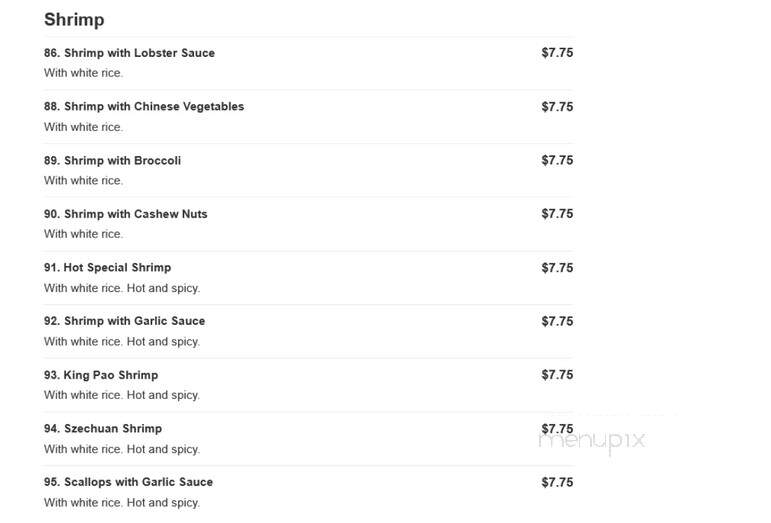The image size is (771, 523).
Task: Click $7.75 price of Shrimp with Broccoli
Action: point(557,161)
